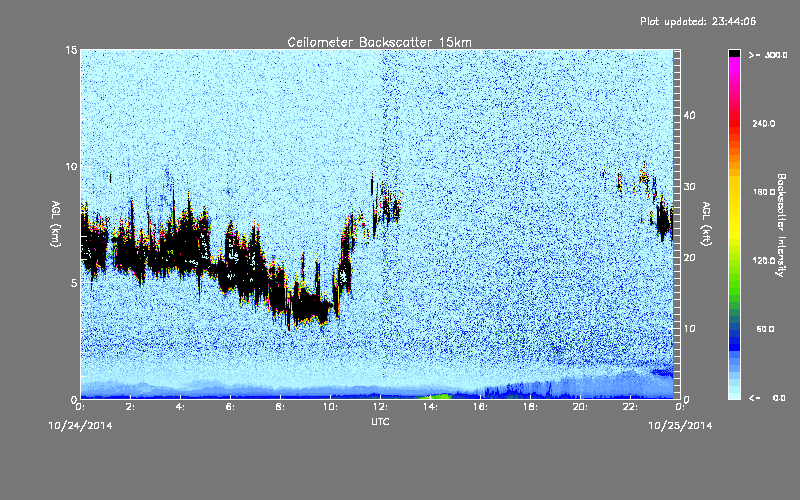Click the "30" tick on the kft axis
This screenshot has height=500, width=800.
click(689, 186)
